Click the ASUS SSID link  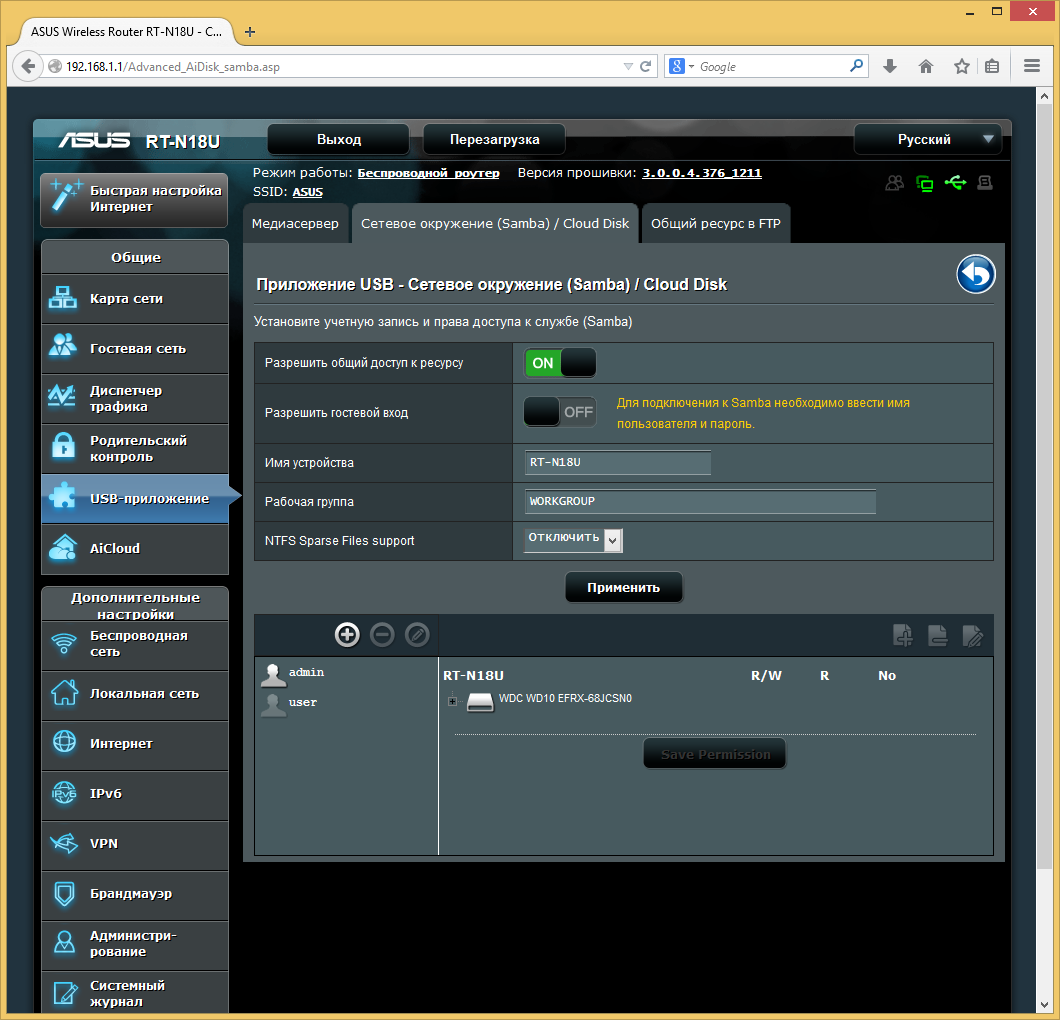click(x=308, y=192)
